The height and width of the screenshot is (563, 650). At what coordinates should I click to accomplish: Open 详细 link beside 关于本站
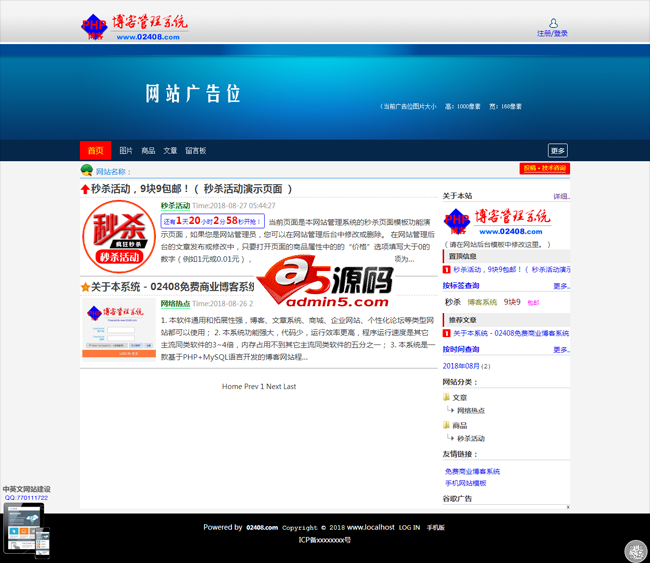[562, 197]
